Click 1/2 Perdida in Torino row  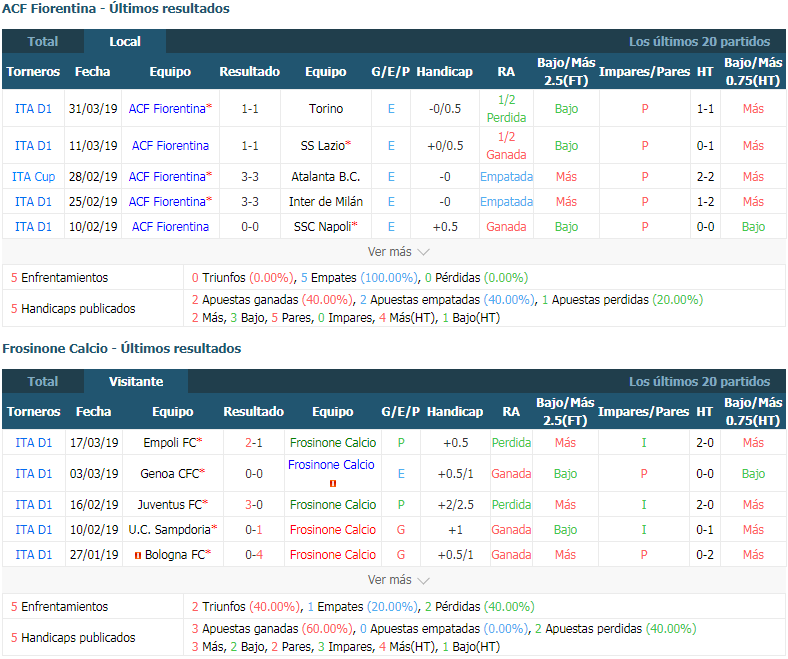tap(506, 109)
